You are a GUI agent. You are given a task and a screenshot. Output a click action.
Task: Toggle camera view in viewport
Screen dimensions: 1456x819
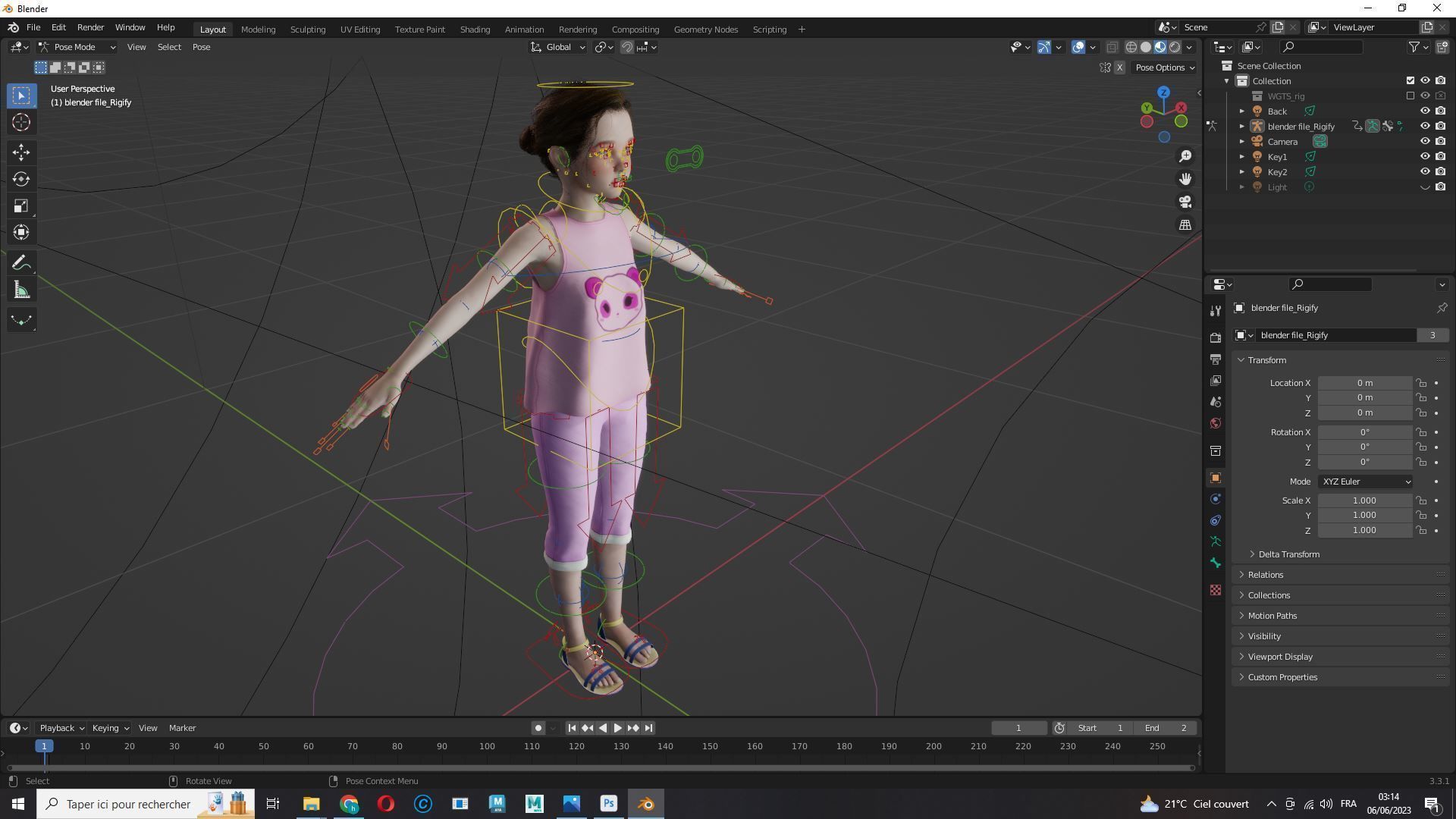[1185, 202]
